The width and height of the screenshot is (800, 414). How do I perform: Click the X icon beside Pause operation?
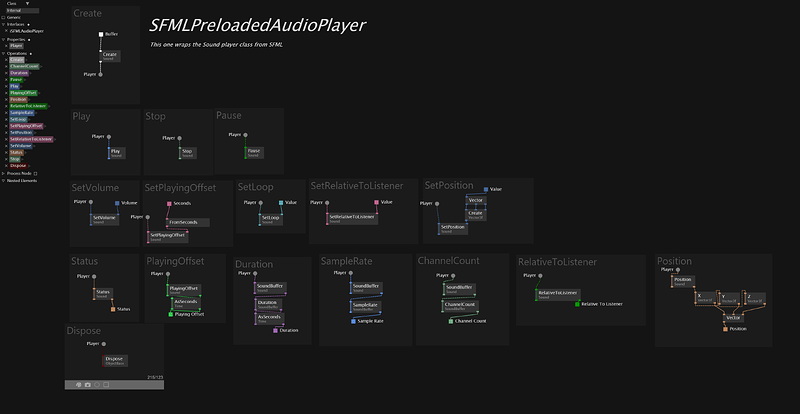pos(7,80)
